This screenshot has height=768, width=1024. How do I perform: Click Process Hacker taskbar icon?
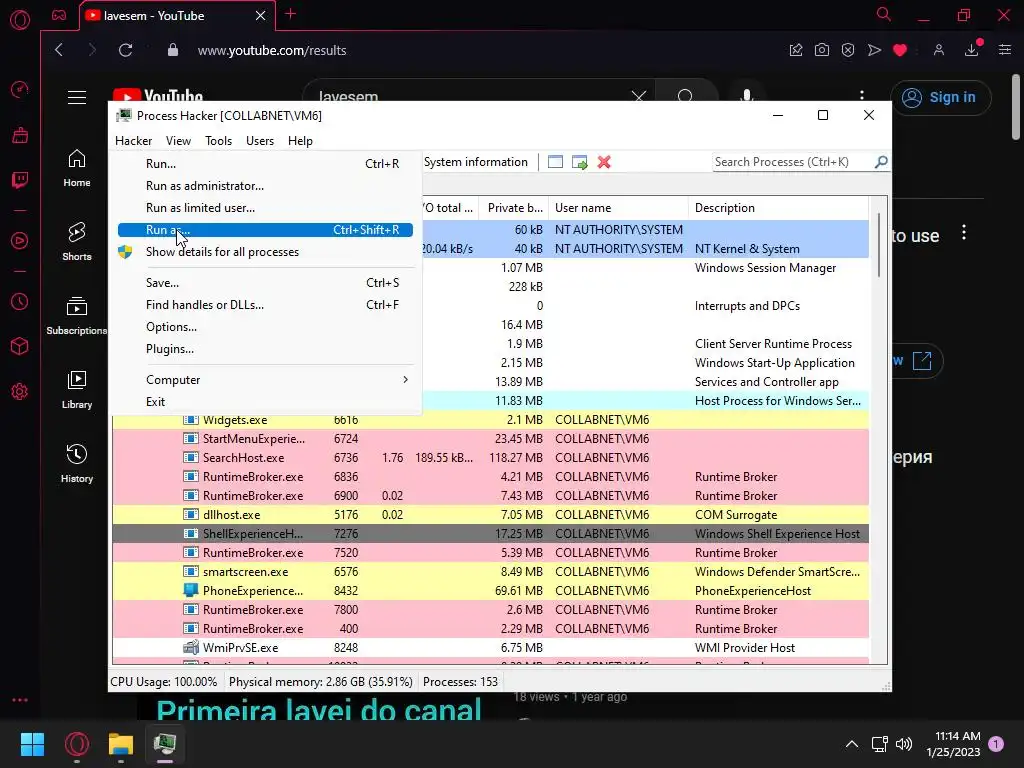click(165, 744)
